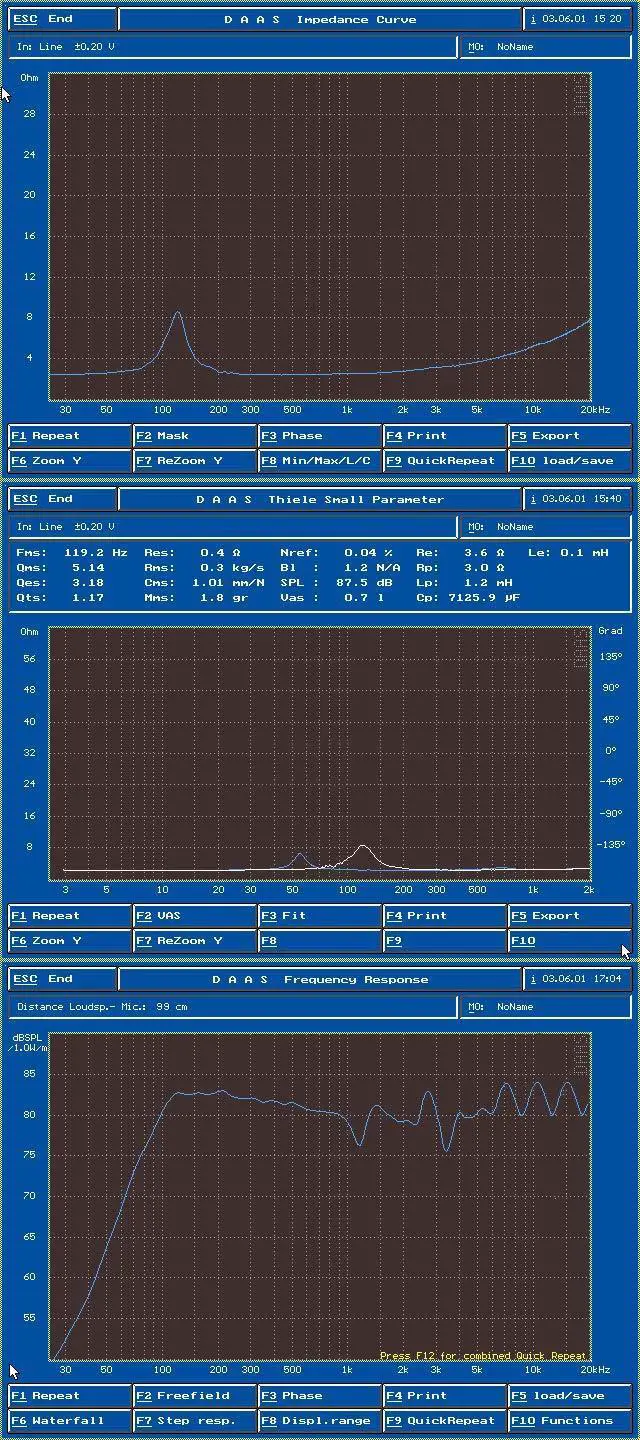Viewport: 640px width, 1440px height.
Task: Open F10 Functions menu
Action: [571, 1421]
